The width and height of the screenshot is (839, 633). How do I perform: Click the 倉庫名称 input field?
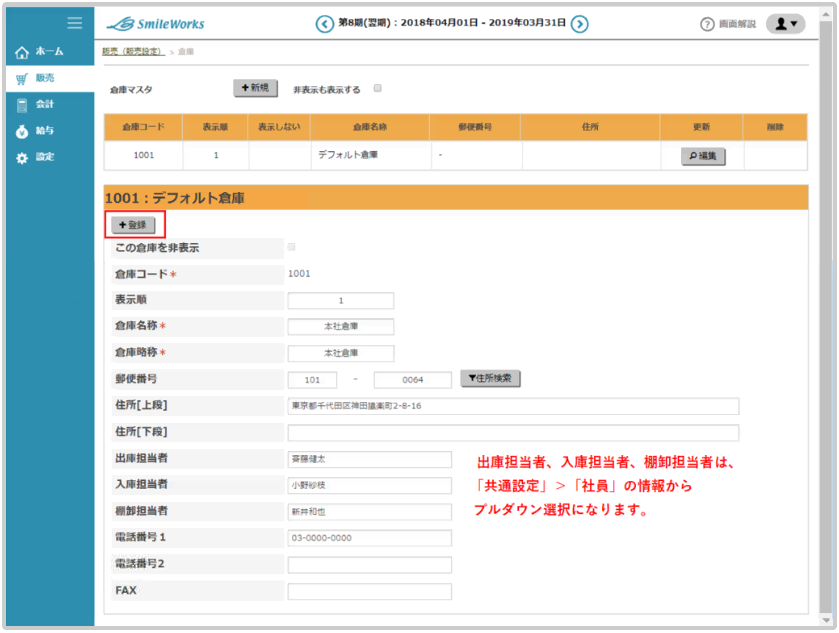point(340,326)
